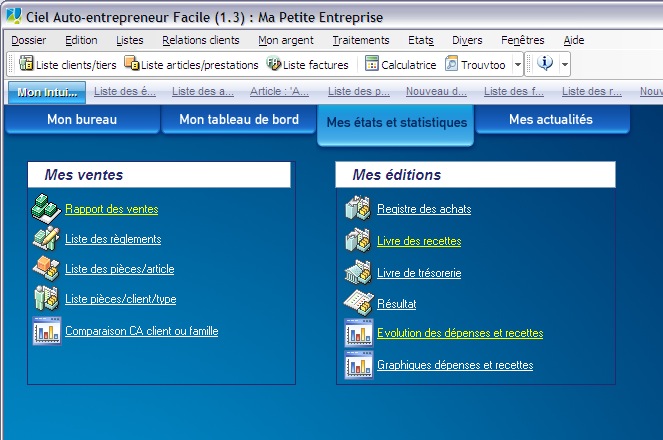This screenshot has height=440, width=663.
Task: Click the Registre des achats icon
Action: [x=358, y=208]
